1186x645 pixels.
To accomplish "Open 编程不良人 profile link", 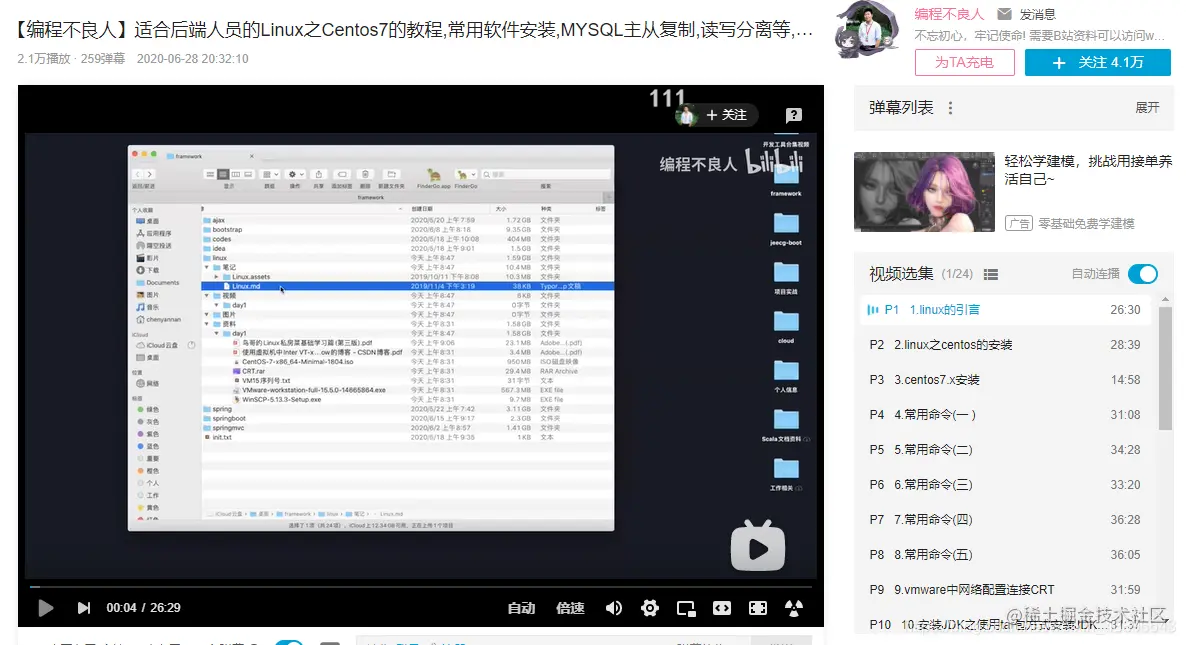I will [948, 14].
